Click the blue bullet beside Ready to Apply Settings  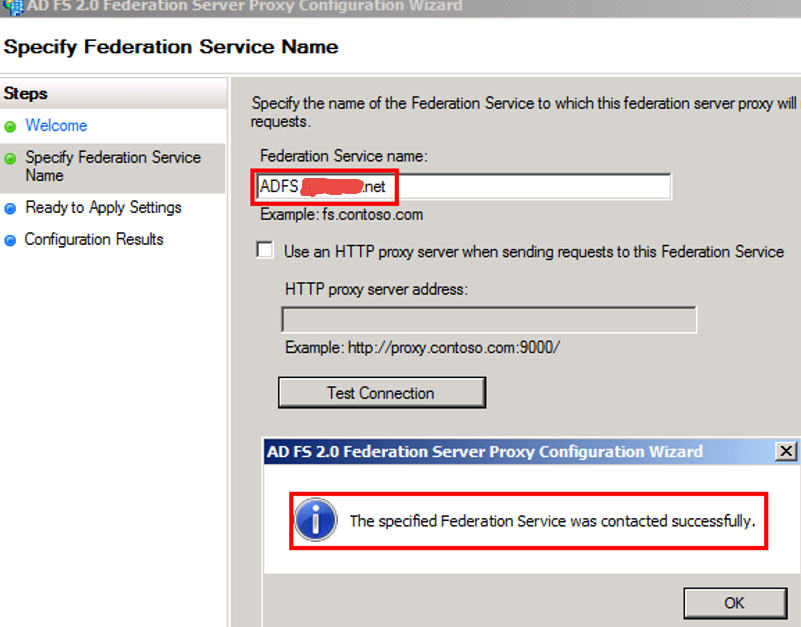pyautogui.click(x=10, y=209)
